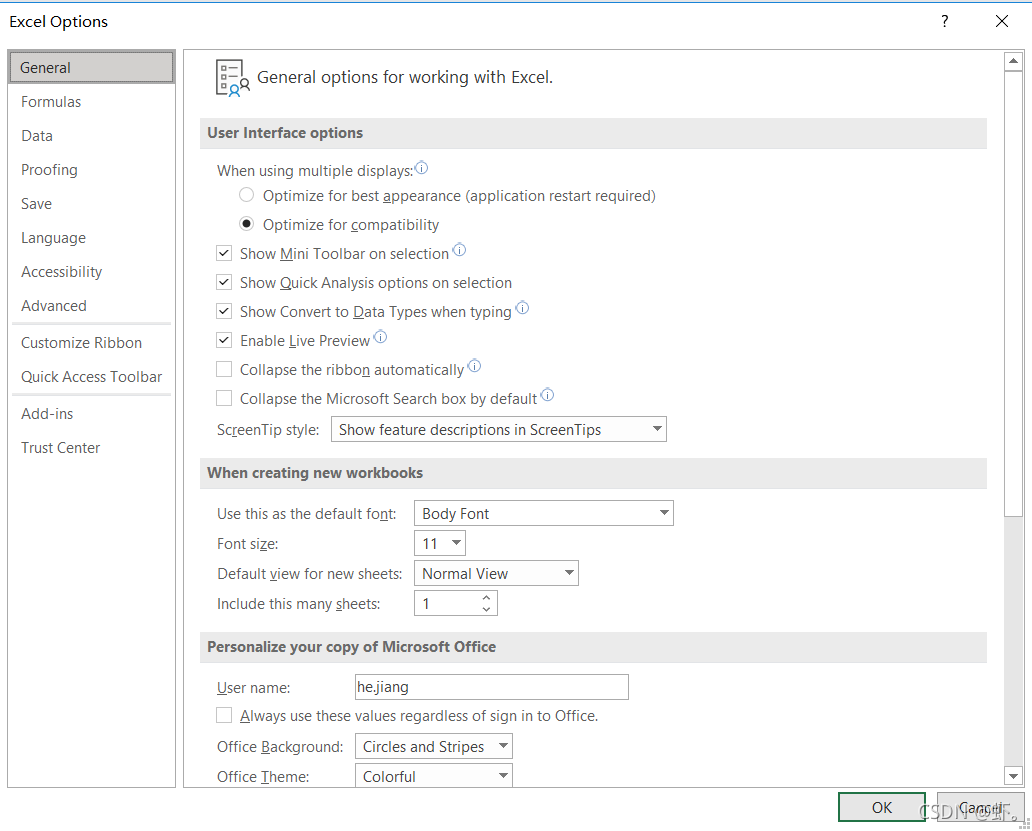Click the help question mark in title bar

pos(945,21)
